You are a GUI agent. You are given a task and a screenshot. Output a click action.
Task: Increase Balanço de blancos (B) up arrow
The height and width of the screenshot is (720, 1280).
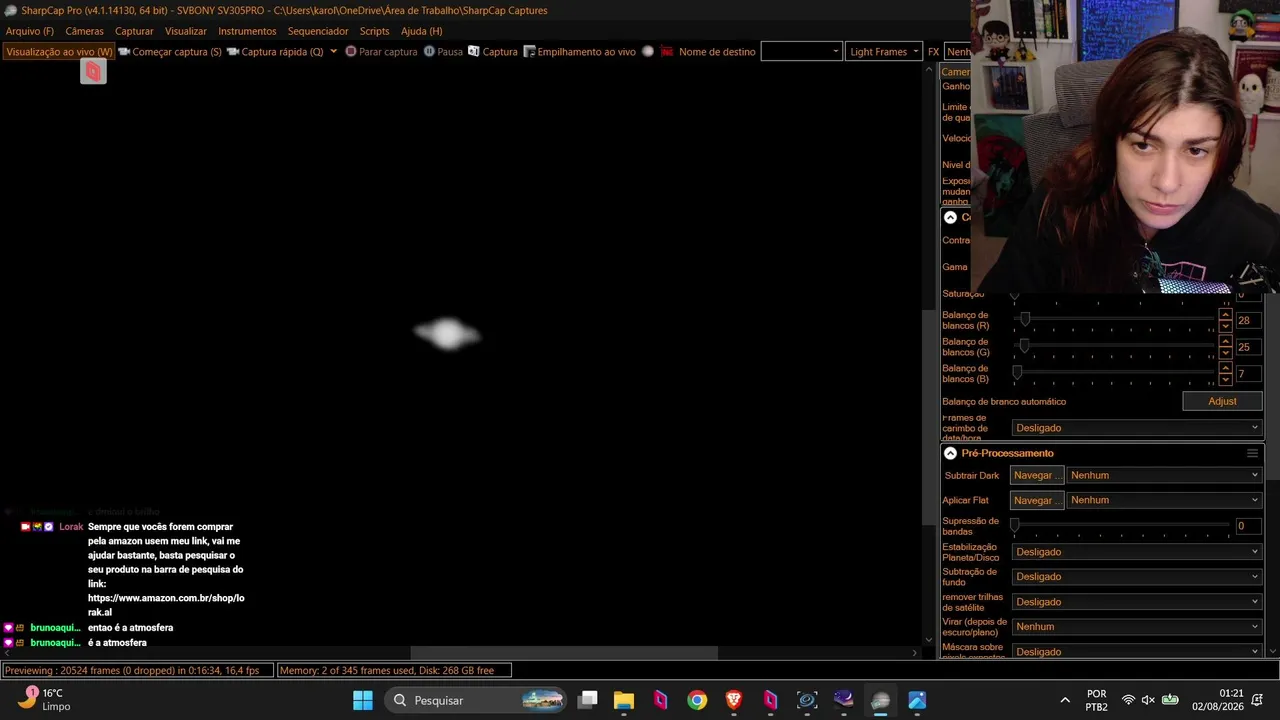pos(1225,369)
